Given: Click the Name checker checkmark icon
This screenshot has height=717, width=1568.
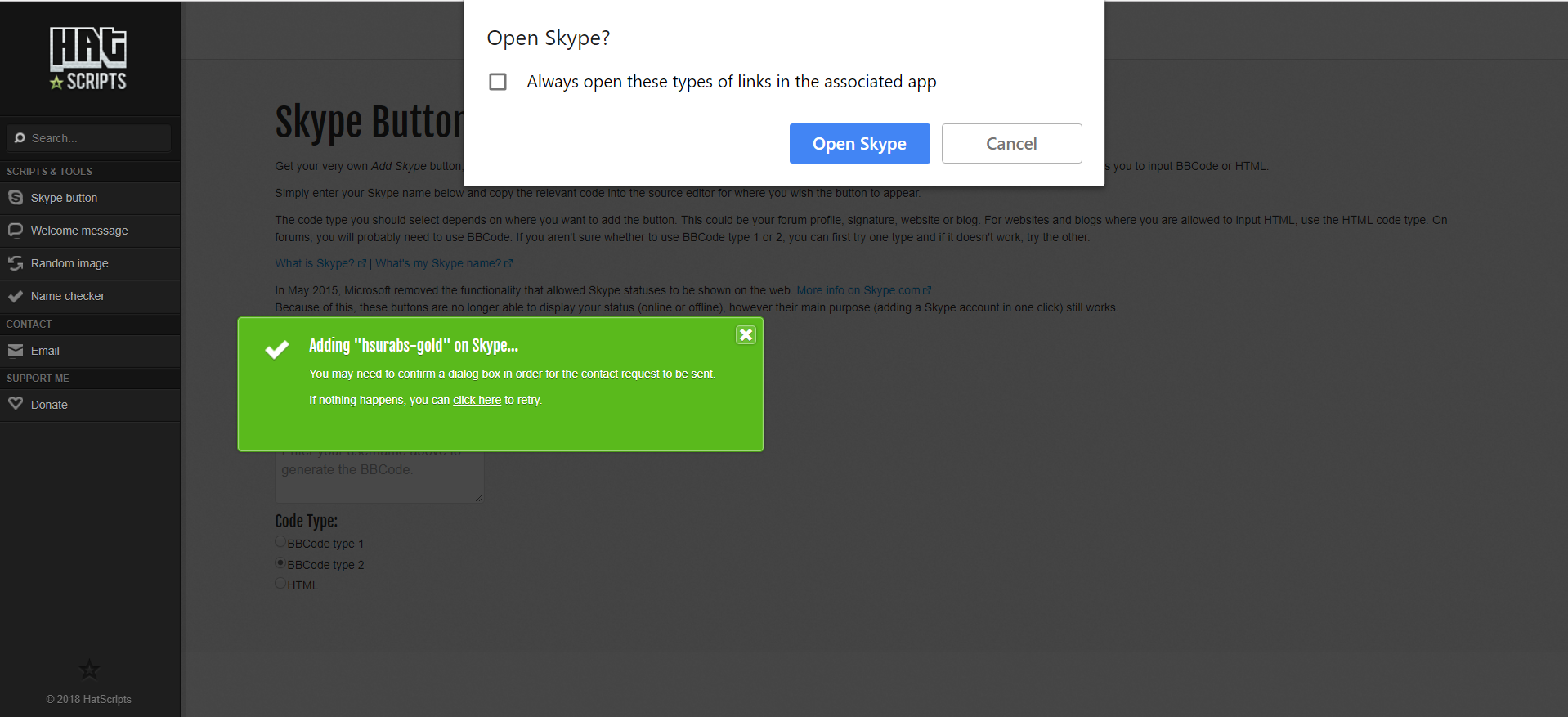Looking at the screenshot, I should click(x=16, y=296).
